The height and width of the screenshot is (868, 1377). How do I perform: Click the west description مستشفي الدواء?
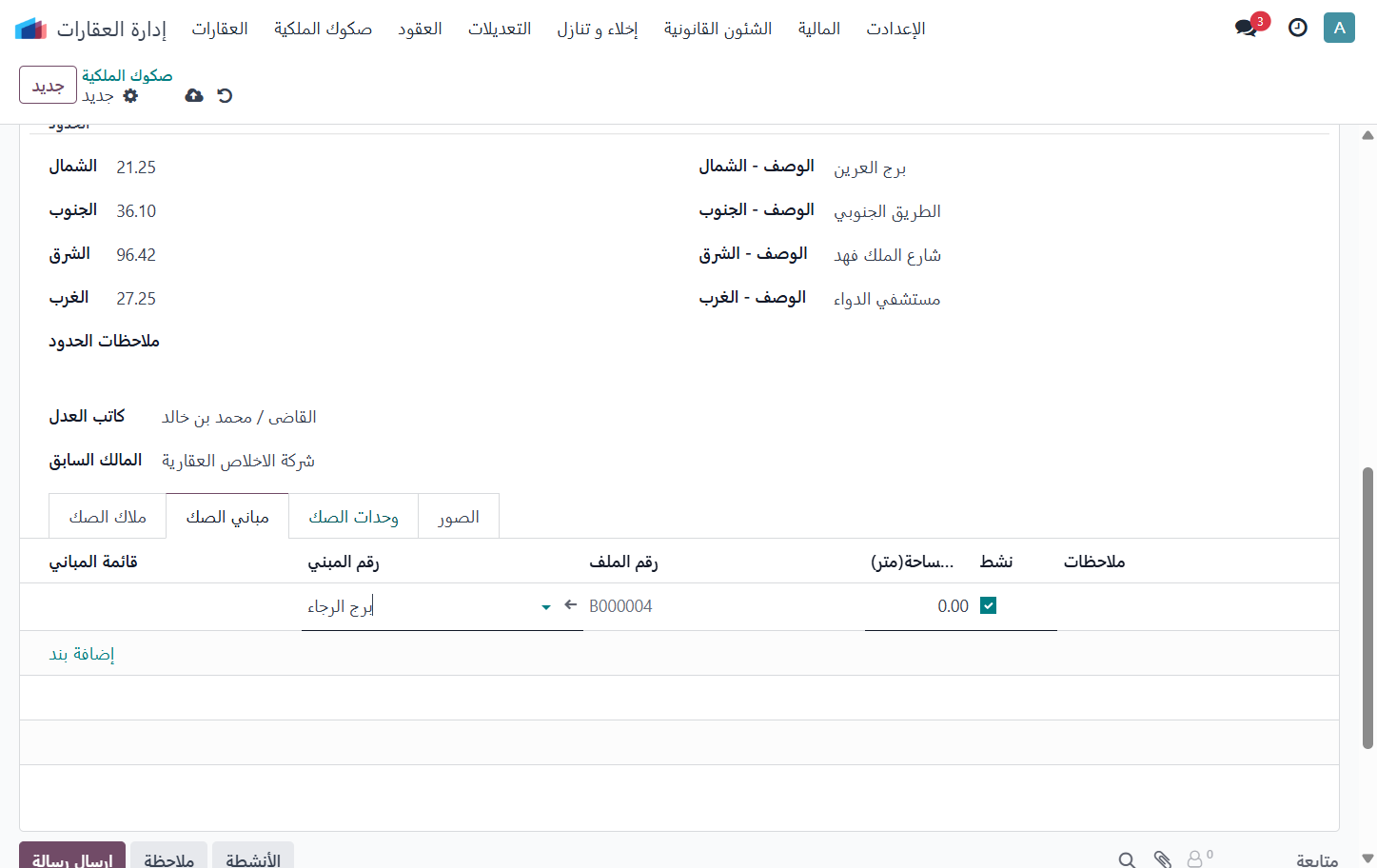tap(887, 299)
